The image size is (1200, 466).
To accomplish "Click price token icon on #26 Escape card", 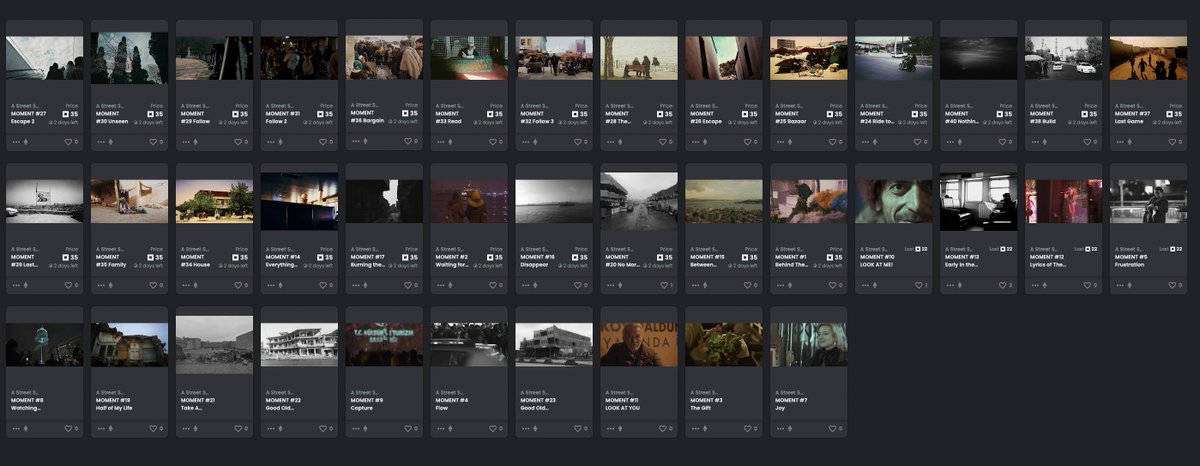I will tap(744, 114).
